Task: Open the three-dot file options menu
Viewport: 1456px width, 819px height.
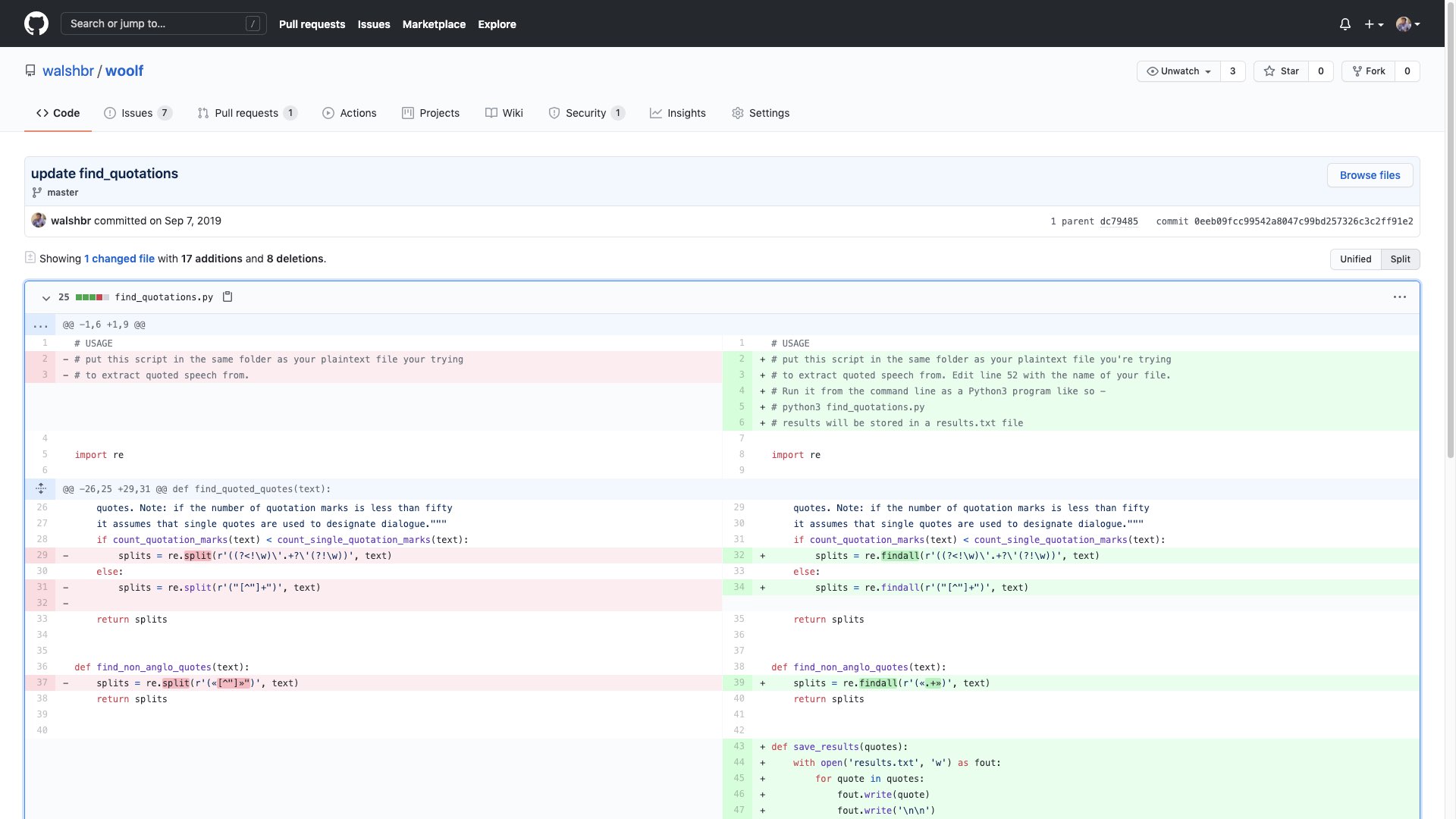Action: (x=1399, y=297)
